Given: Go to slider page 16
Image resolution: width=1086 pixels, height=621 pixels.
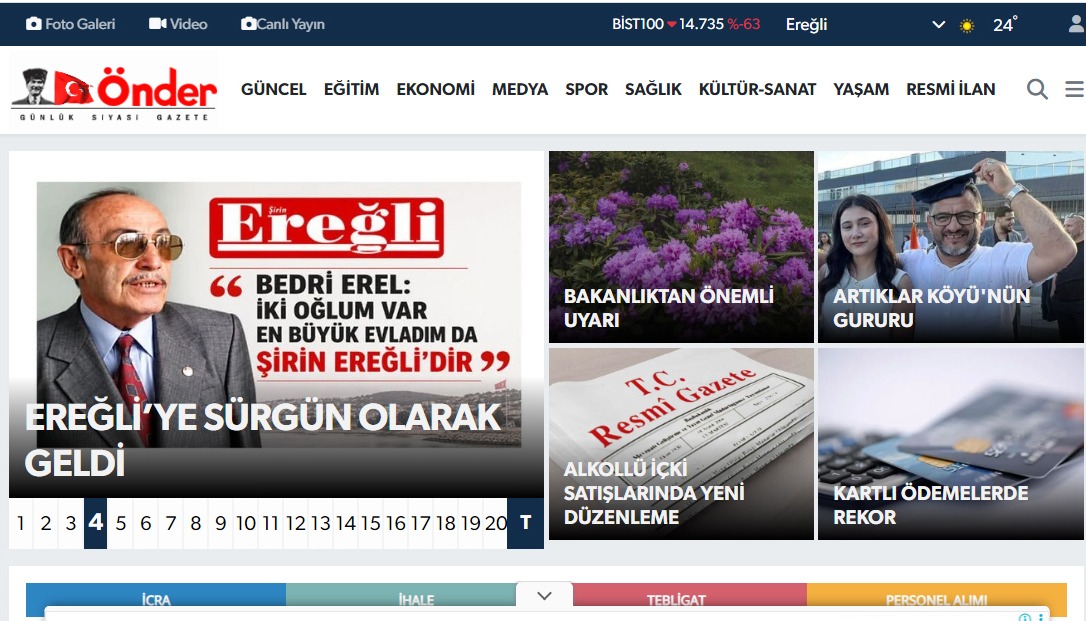Looking at the screenshot, I should pyautogui.click(x=395, y=523).
